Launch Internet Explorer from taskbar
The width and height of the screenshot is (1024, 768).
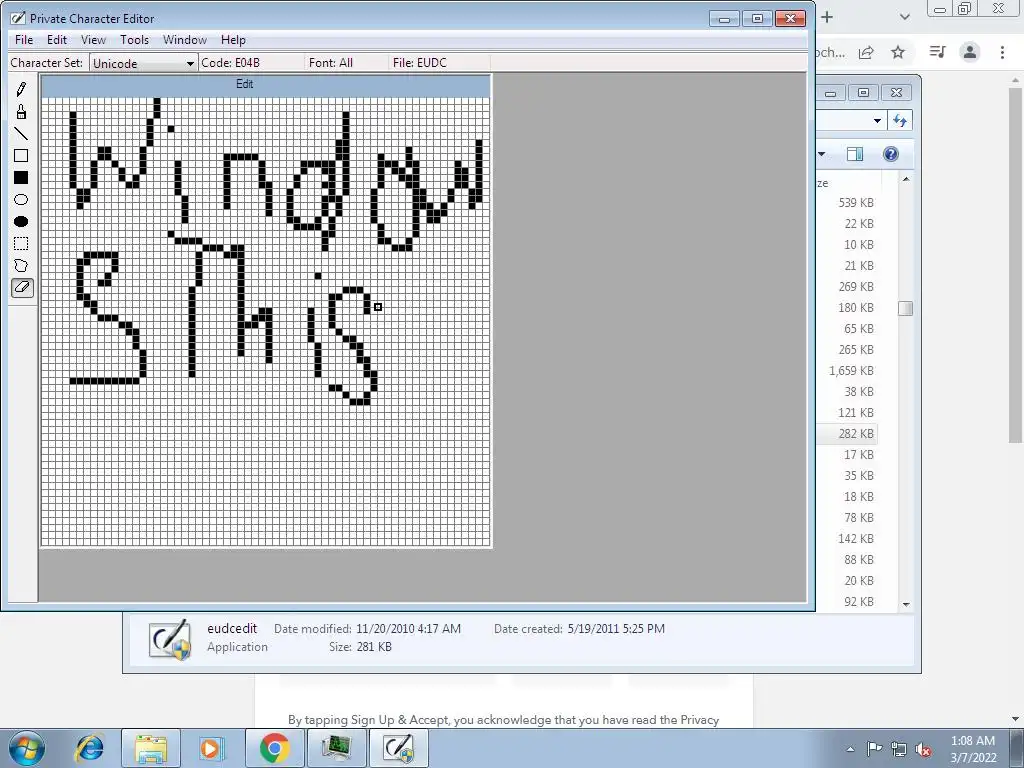click(x=89, y=748)
